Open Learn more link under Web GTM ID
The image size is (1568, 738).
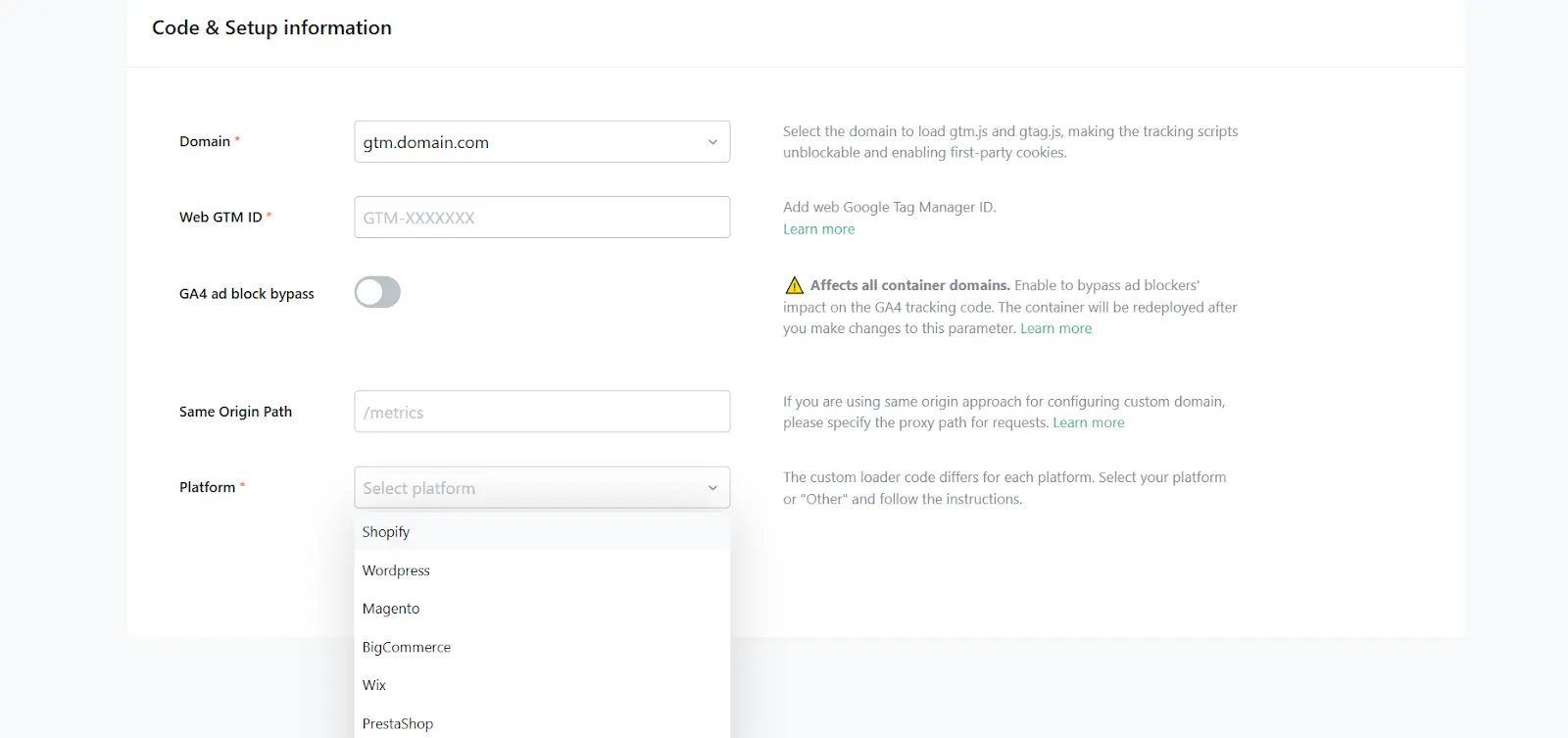pos(818,229)
